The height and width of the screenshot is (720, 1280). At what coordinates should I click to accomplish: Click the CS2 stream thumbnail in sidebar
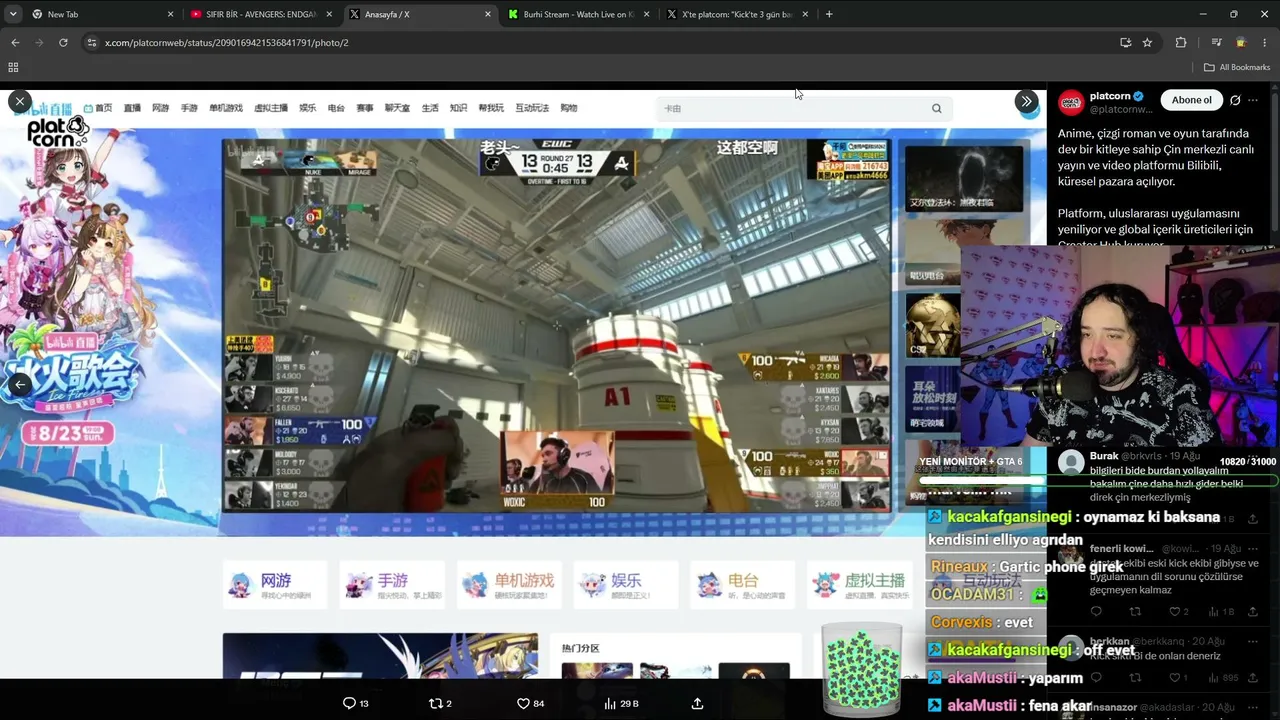pyautogui.click(x=933, y=324)
